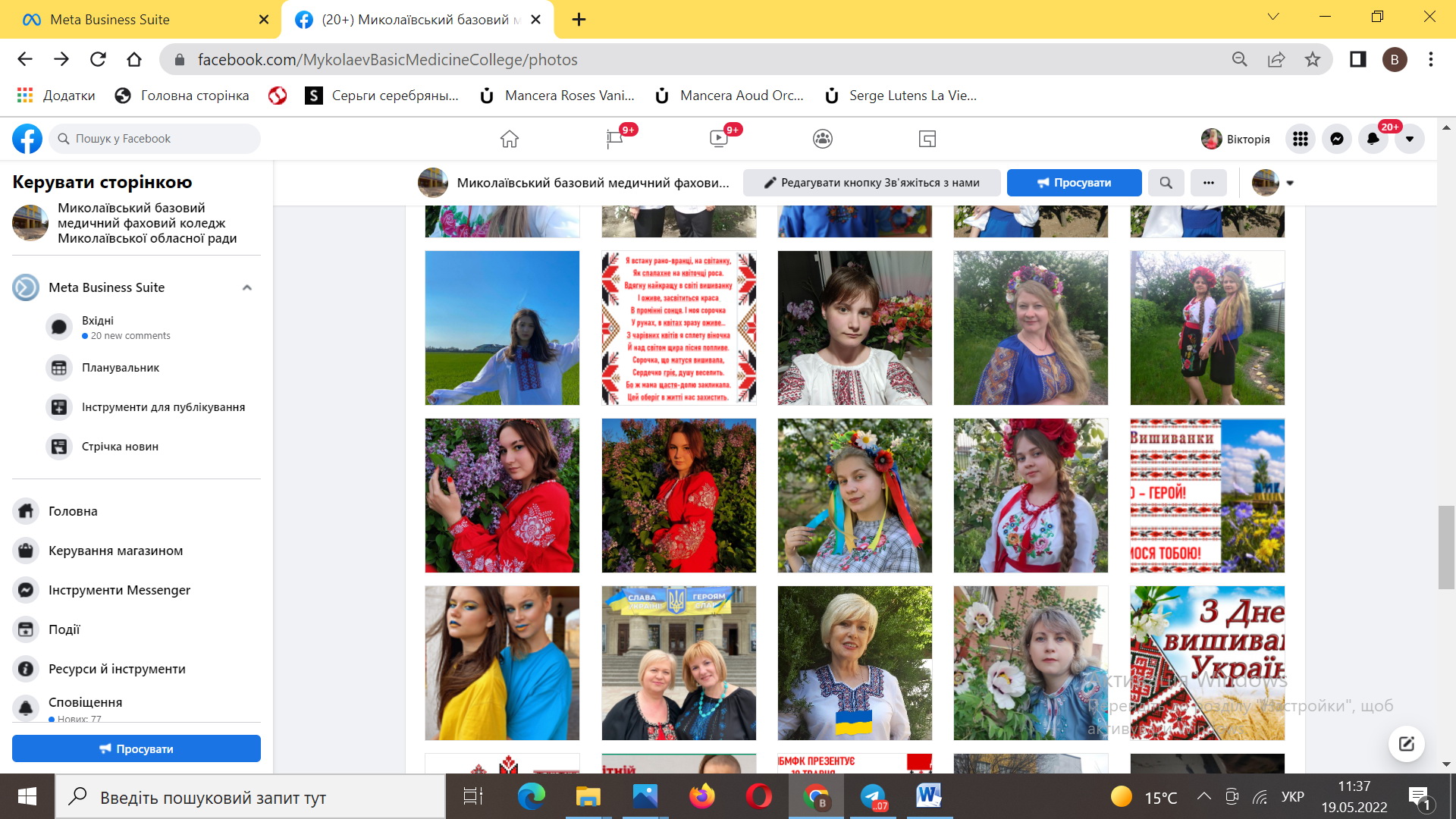Open the zoom magnifier in address bar
Viewport: 1456px width, 819px height.
[1240, 59]
